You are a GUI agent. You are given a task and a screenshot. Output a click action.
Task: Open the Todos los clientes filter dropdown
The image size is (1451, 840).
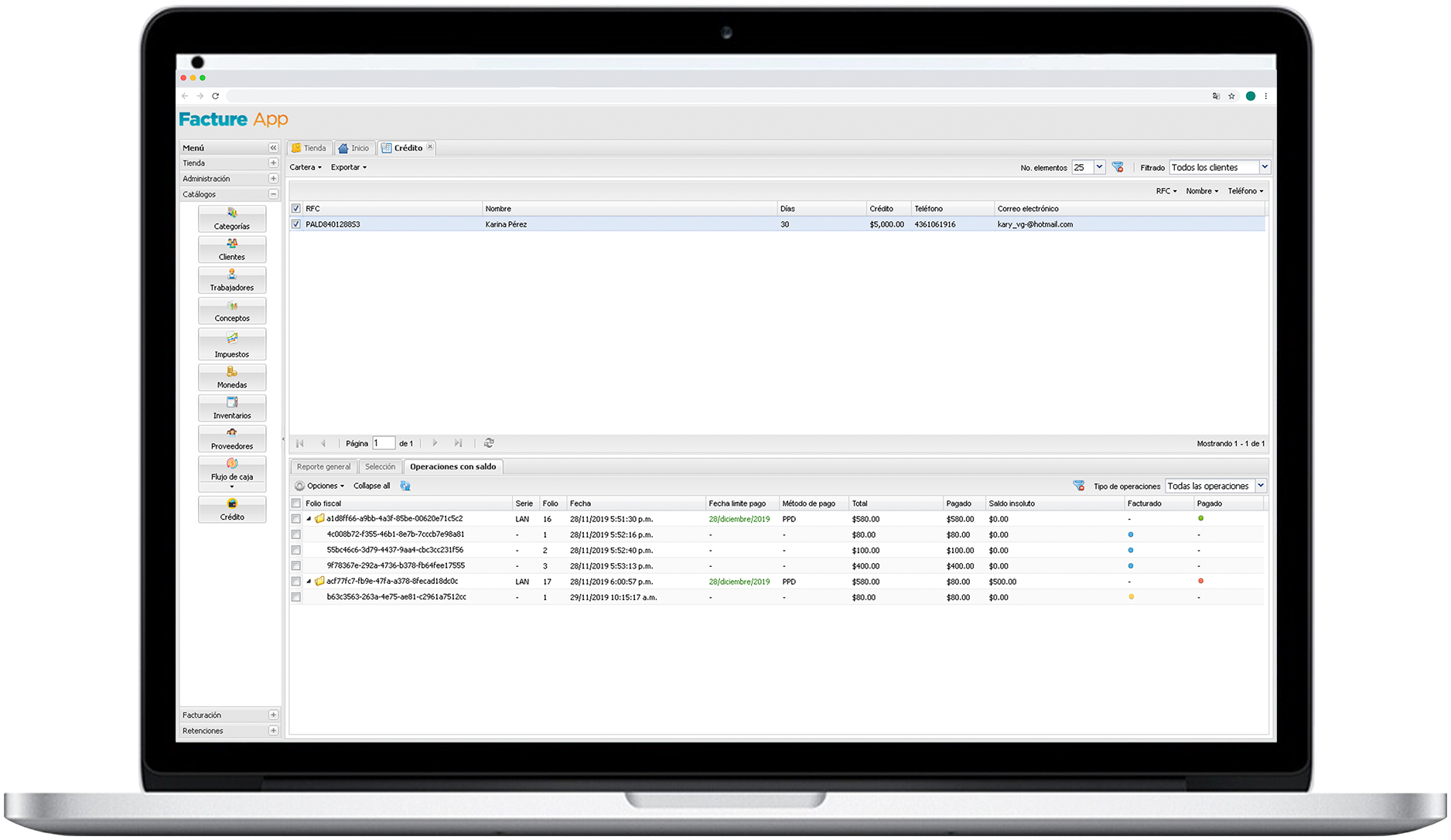pyautogui.click(x=1265, y=167)
